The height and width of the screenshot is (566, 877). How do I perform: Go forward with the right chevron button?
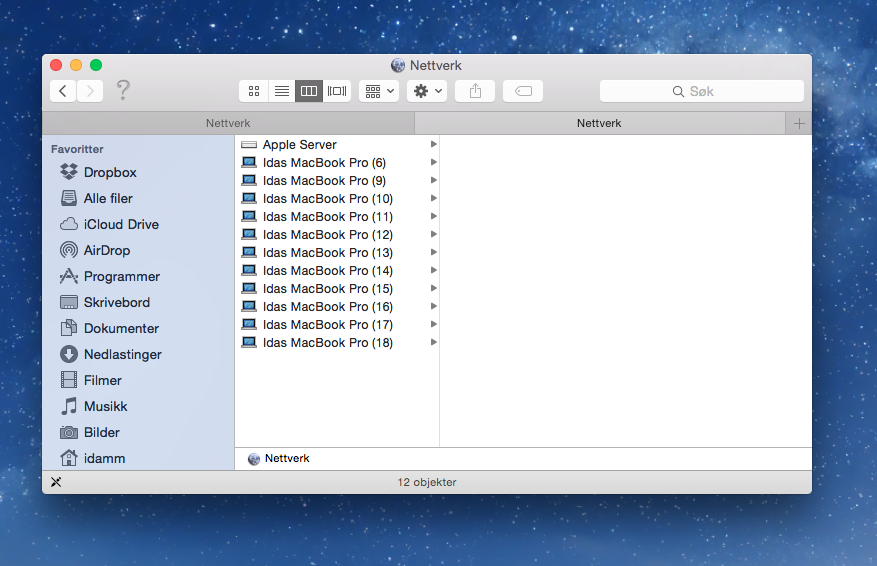[x=90, y=91]
